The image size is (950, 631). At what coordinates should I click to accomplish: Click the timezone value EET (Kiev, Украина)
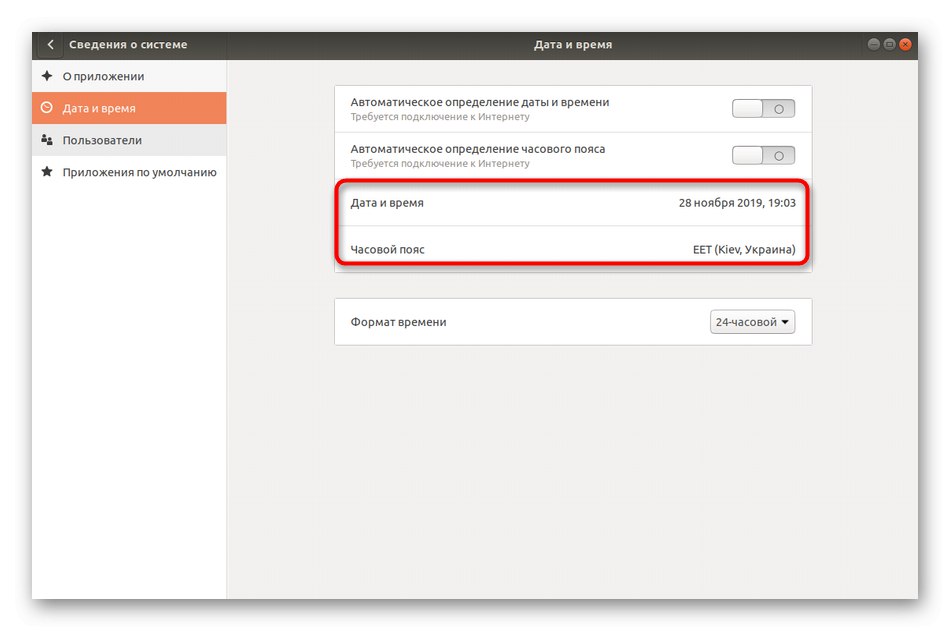(x=744, y=249)
